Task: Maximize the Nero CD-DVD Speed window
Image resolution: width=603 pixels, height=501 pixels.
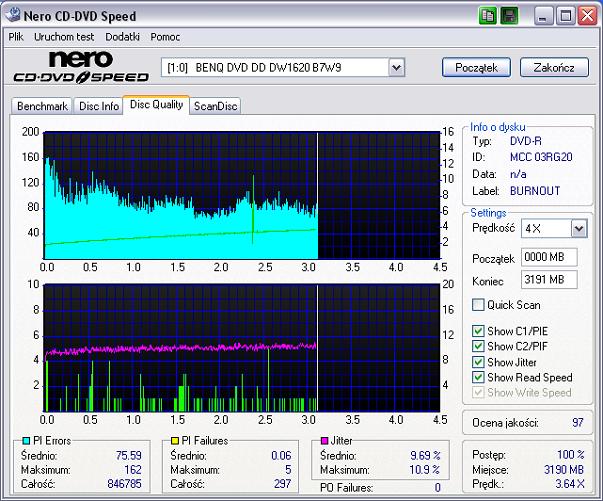Action: (x=565, y=16)
